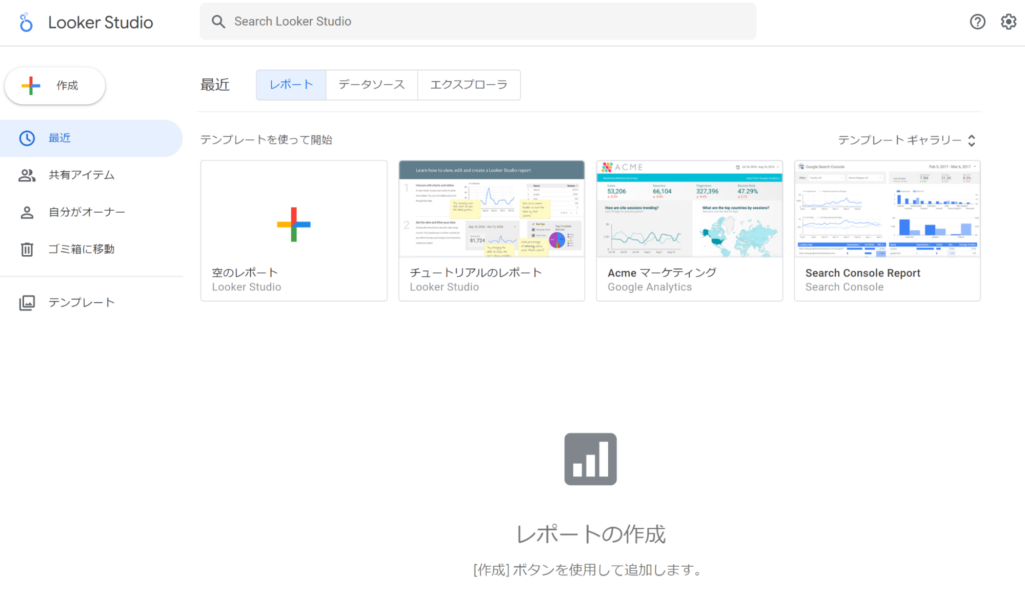Switch to the レポート tab
The width and height of the screenshot is (1025, 601).
coord(291,85)
